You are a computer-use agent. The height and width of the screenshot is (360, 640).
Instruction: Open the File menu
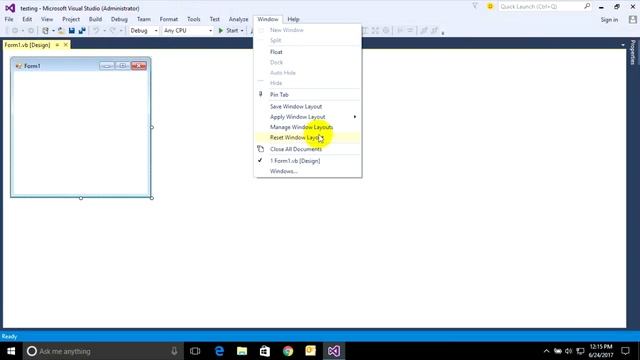click(9, 19)
